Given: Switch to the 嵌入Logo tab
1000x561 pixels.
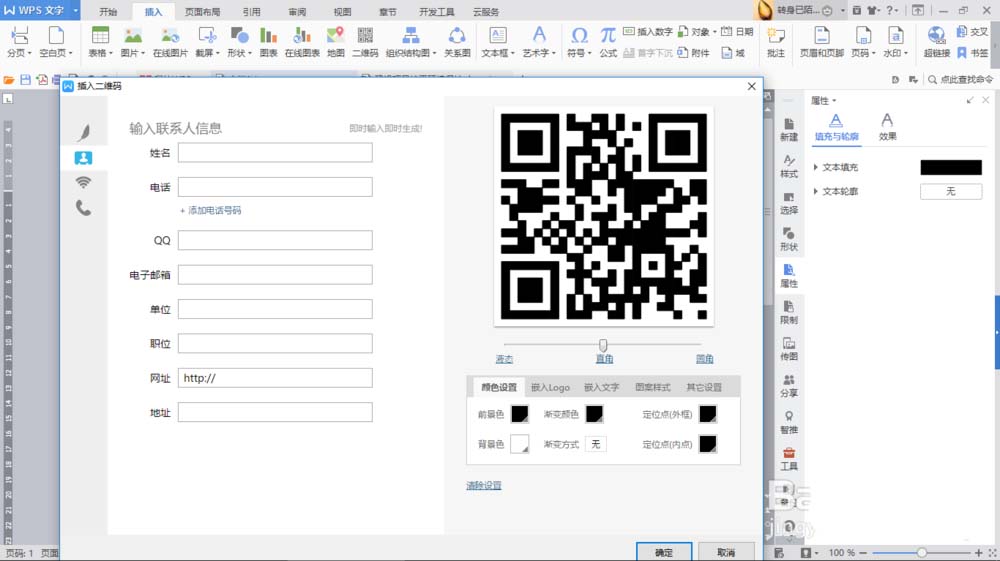Looking at the screenshot, I should coord(550,387).
